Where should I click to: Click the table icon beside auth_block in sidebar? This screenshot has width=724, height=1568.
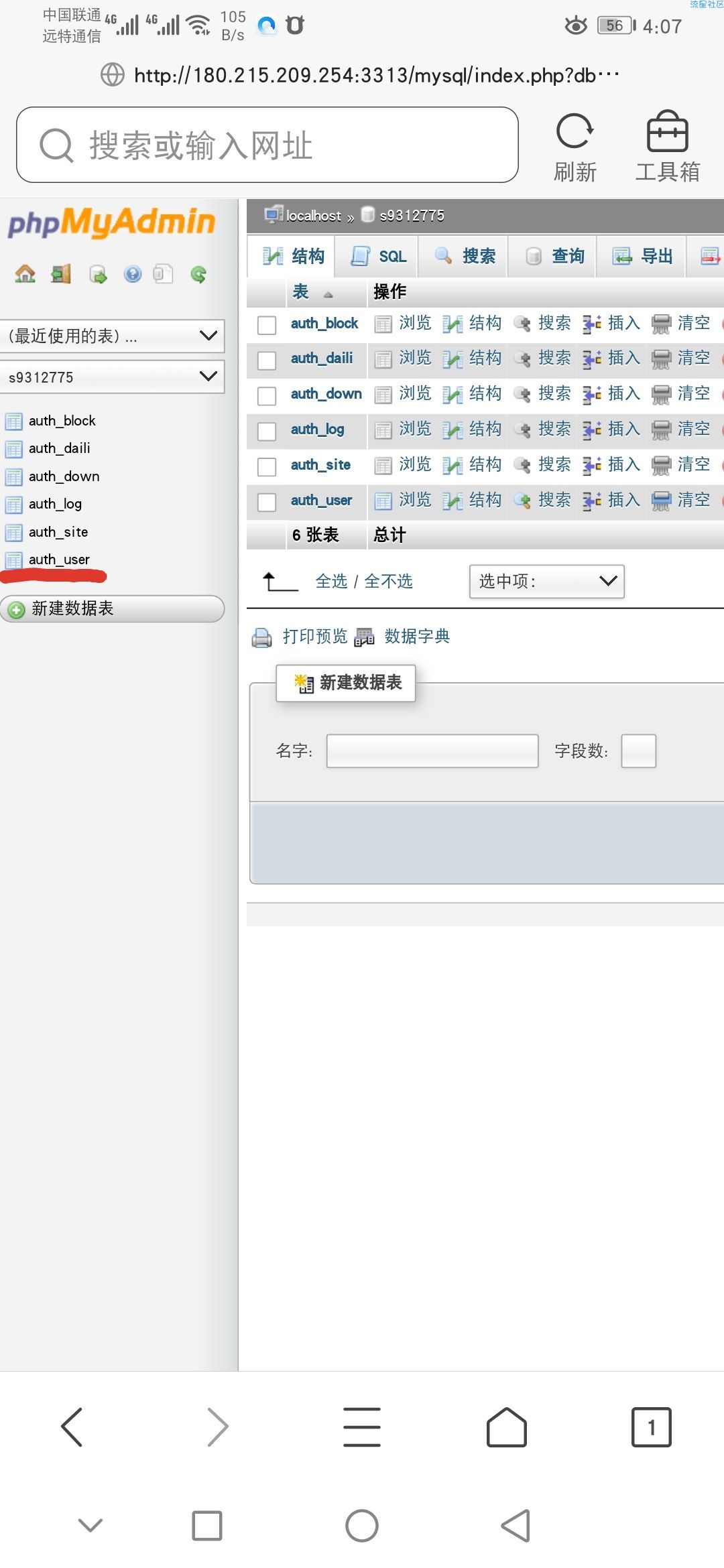pos(13,421)
